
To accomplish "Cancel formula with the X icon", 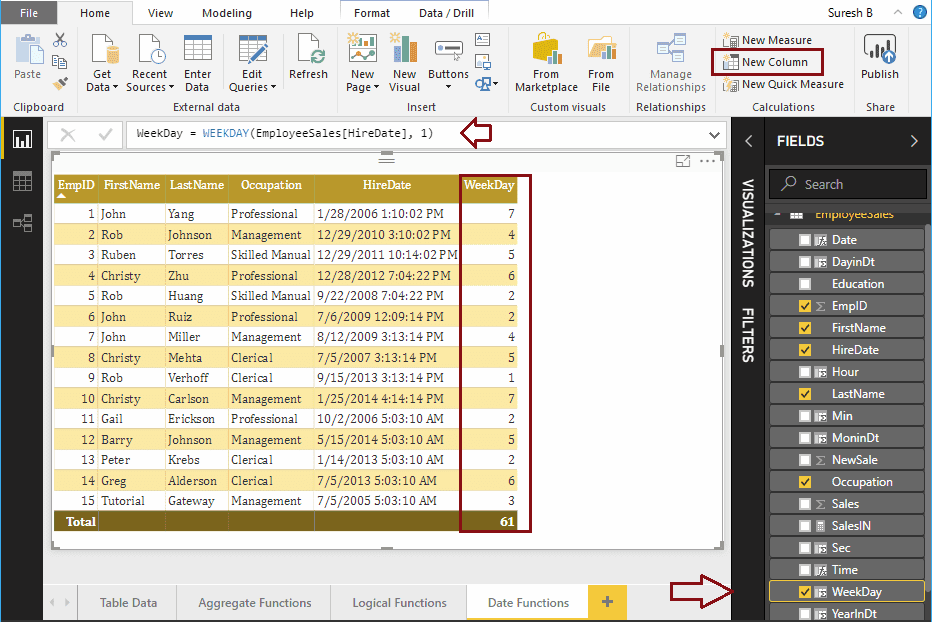I will [68, 134].
